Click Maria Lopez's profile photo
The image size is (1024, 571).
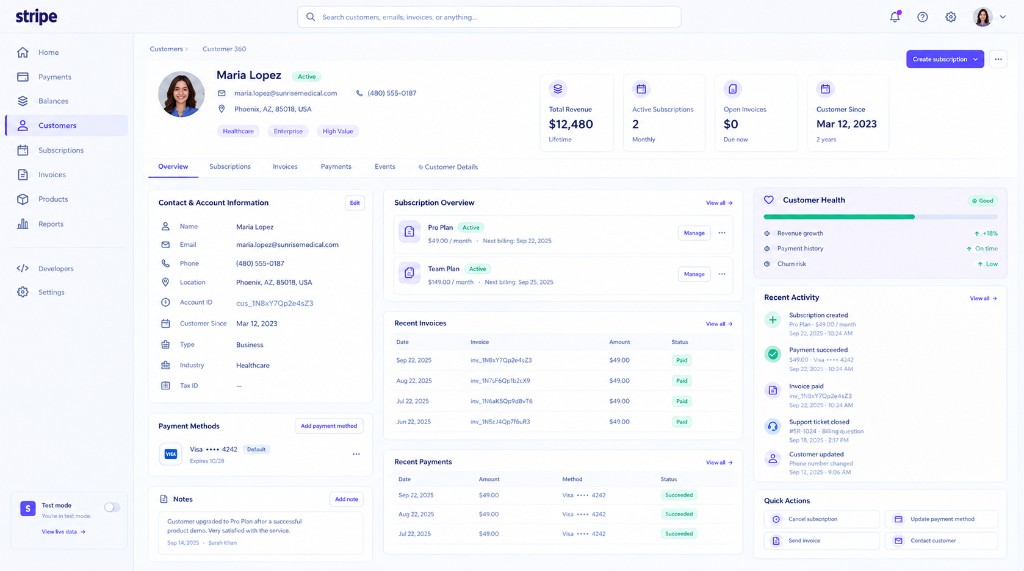click(x=182, y=94)
